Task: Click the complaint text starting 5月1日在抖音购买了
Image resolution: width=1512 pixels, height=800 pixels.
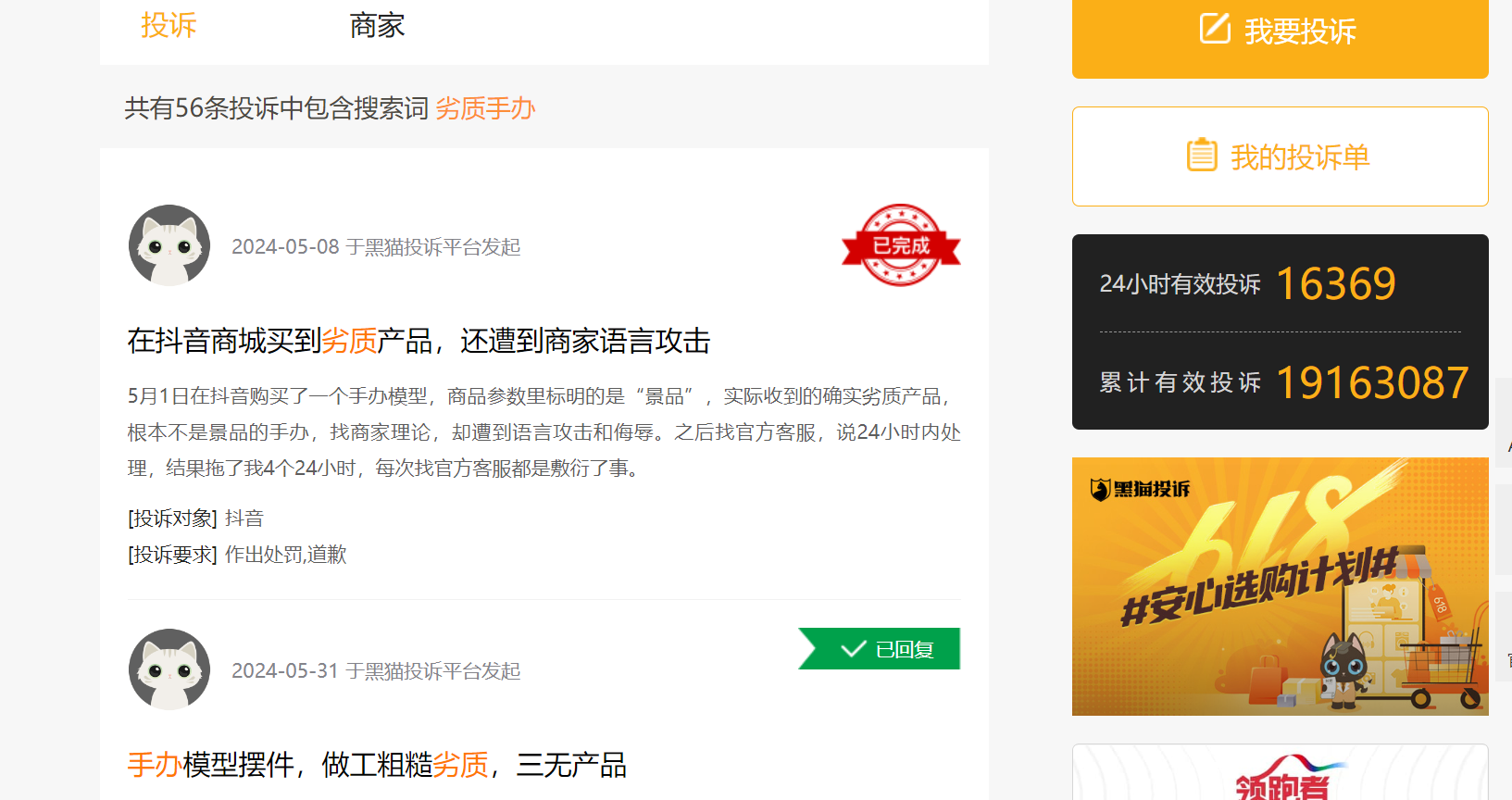Action: 544,432
